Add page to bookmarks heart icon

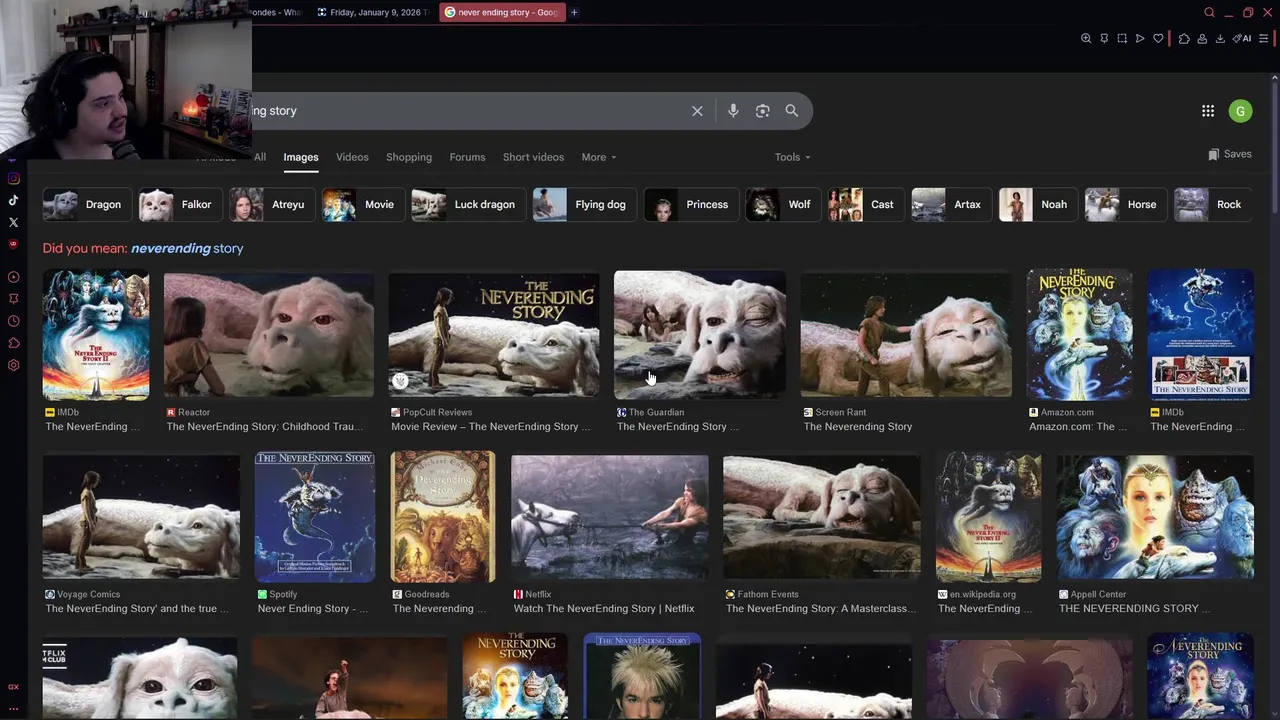coord(1158,39)
